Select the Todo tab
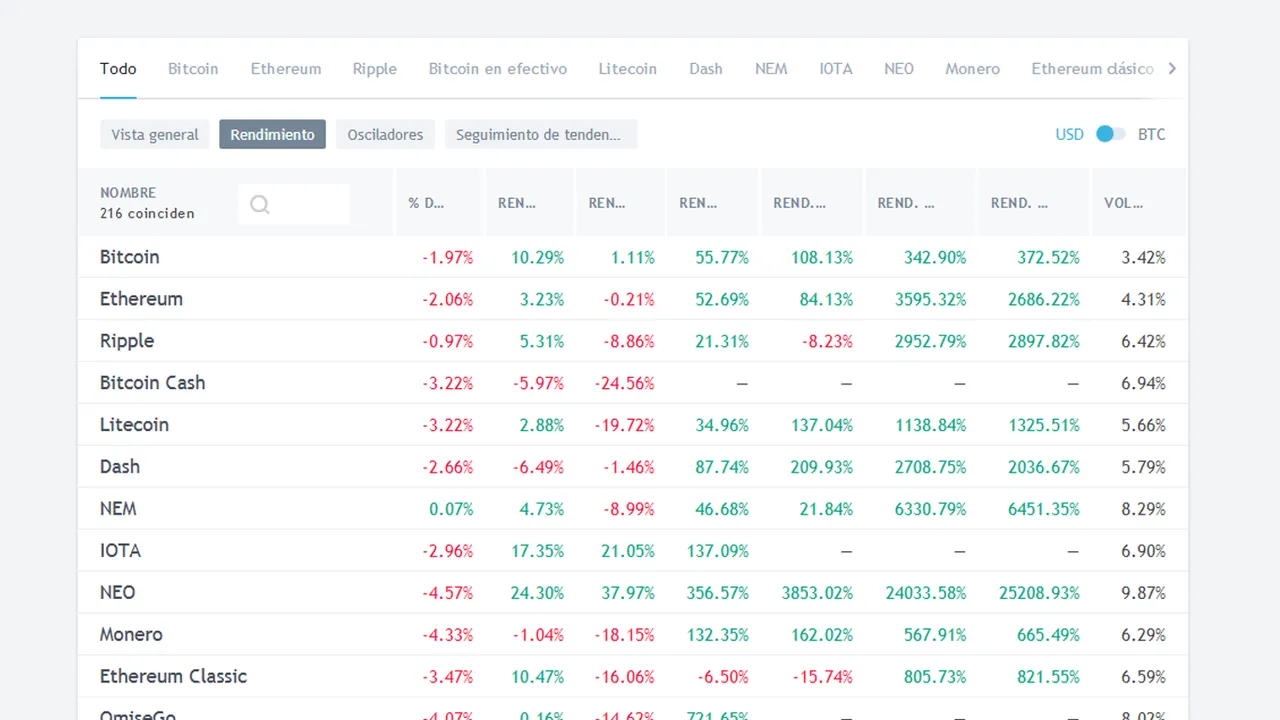This screenshot has height=720, width=1280. (118, 69)
